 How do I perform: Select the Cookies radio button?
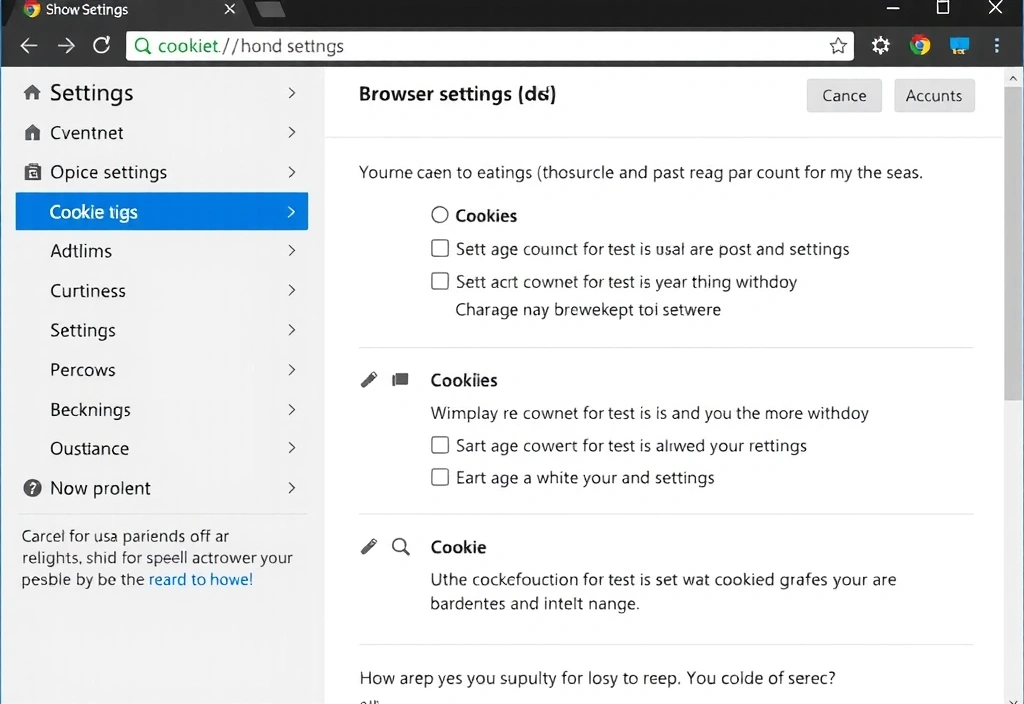[440, 215]
